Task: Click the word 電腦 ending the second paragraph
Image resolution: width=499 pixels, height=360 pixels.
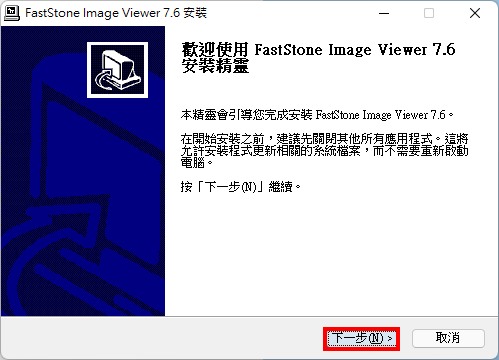Action: (x=192, y=163)
